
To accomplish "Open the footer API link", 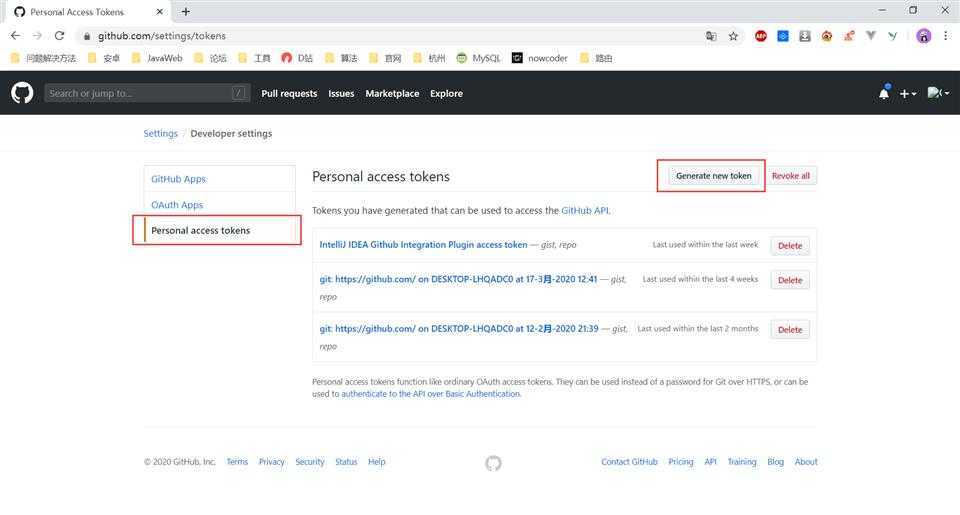I will [x=710, y=462].
